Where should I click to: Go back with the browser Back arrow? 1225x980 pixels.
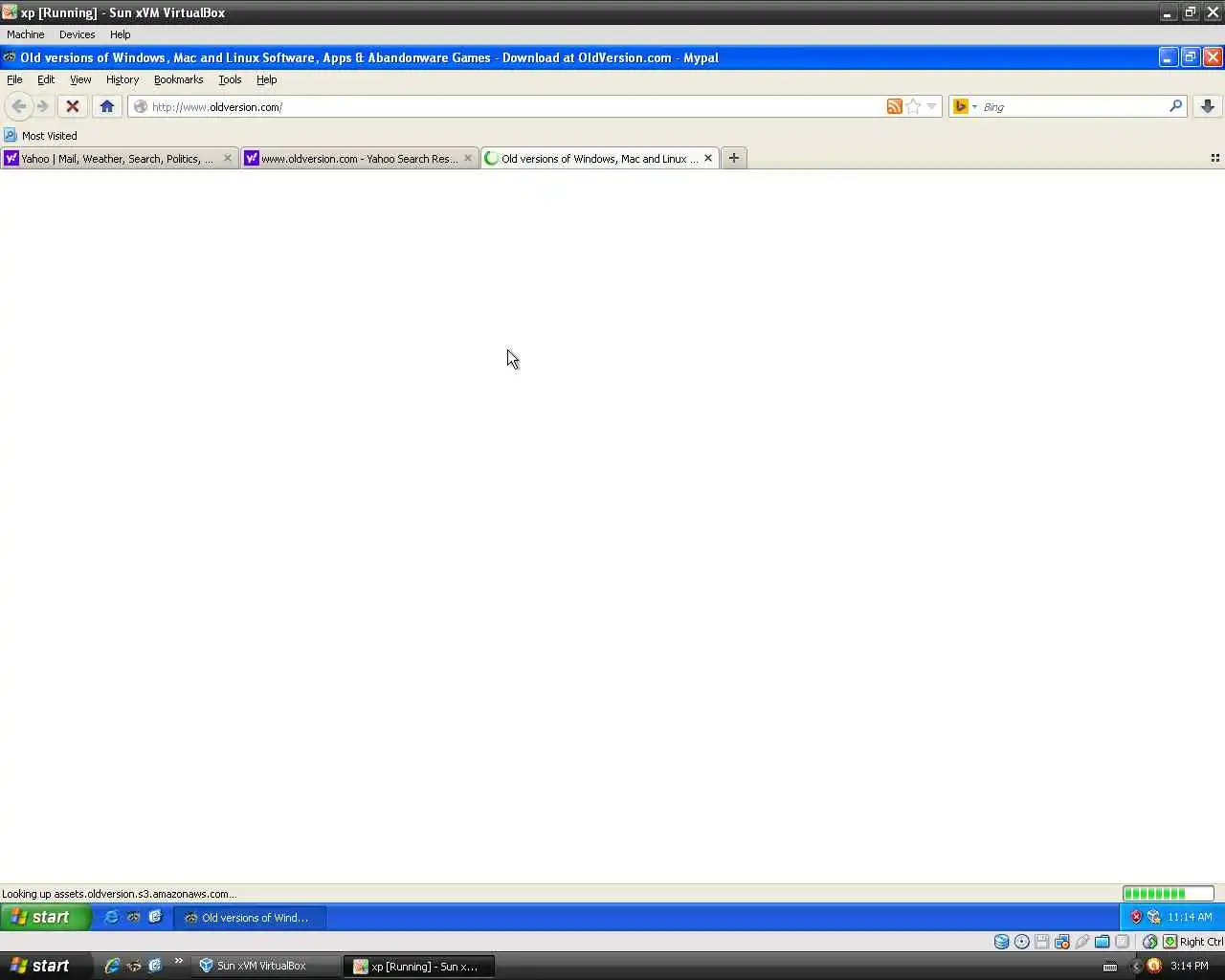18,106
